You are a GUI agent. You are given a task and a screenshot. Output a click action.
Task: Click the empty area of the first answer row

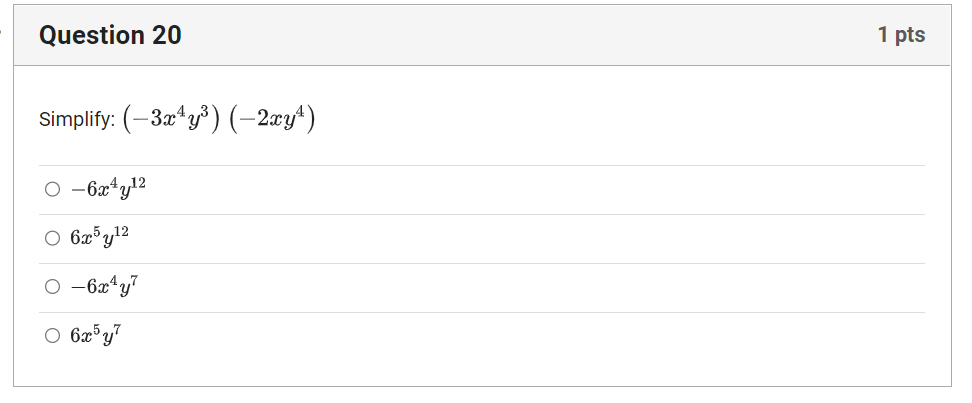coord(533,190)
